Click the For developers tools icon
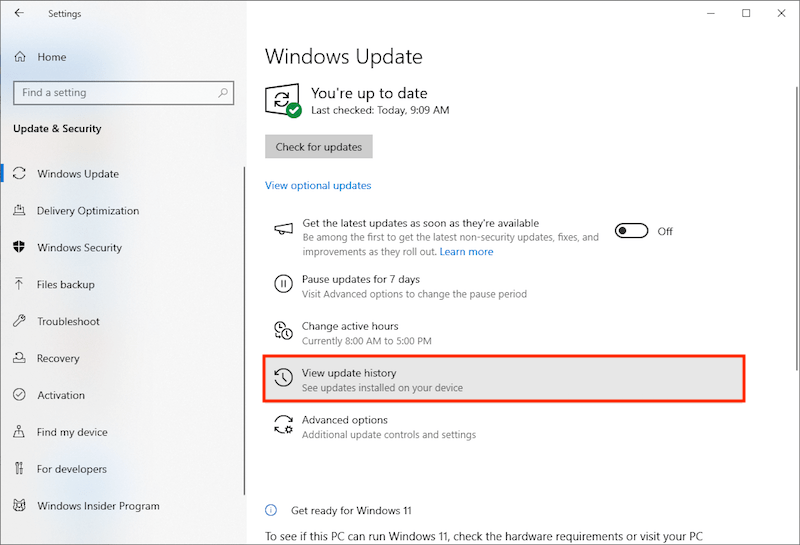The image size is (800, 545). tap(19, 468)
